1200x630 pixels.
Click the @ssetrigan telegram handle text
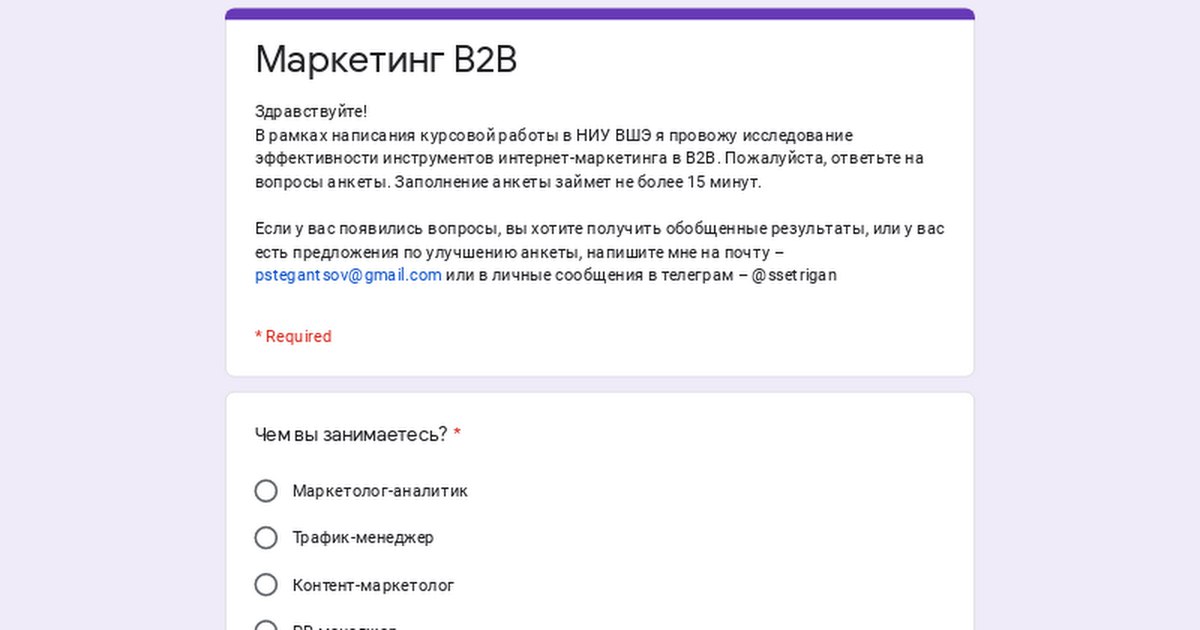[x=793, y=275]
